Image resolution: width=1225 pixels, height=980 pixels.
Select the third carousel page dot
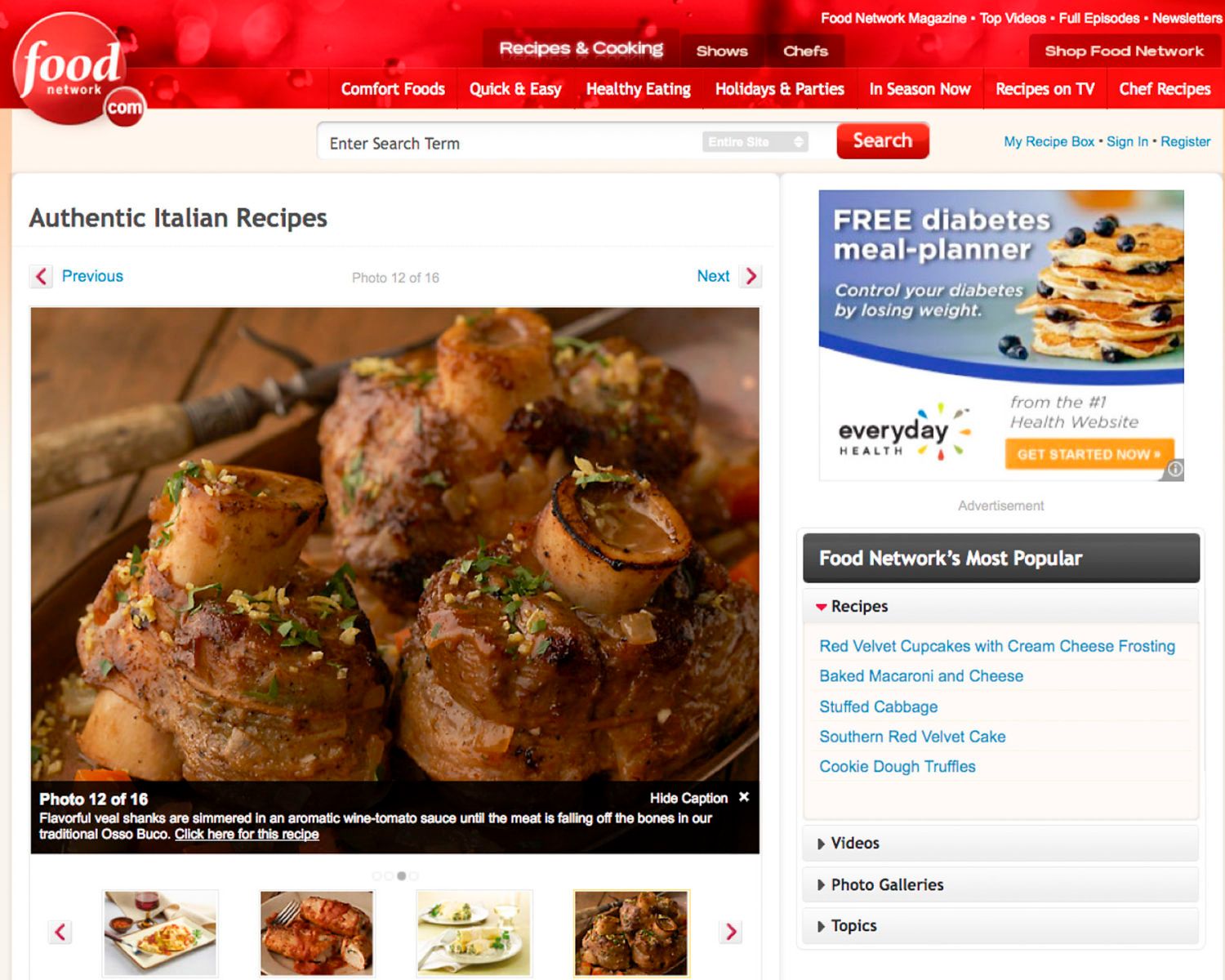click(401, 875)
